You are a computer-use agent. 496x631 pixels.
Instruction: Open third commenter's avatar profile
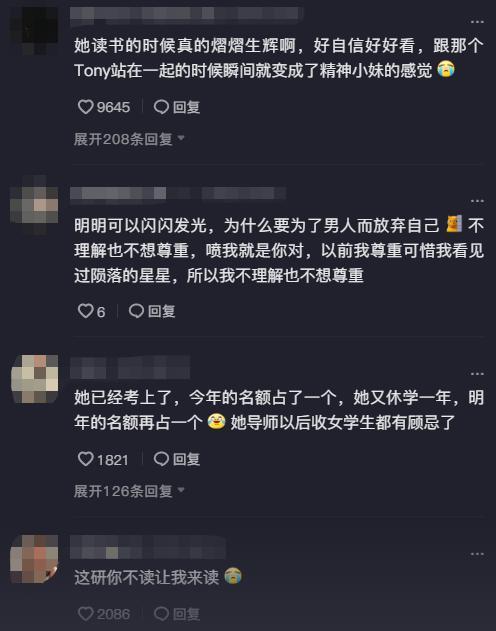[34, 379]
